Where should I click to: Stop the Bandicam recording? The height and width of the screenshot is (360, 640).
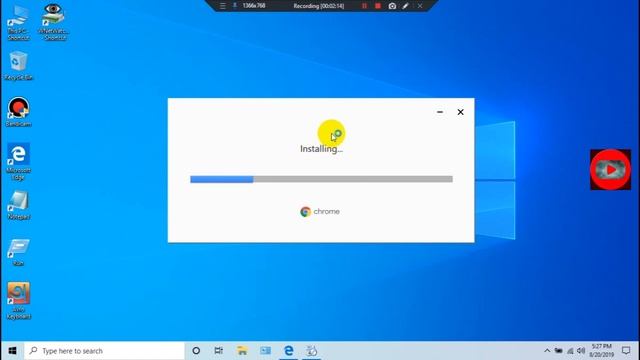(x=378, y=6)
